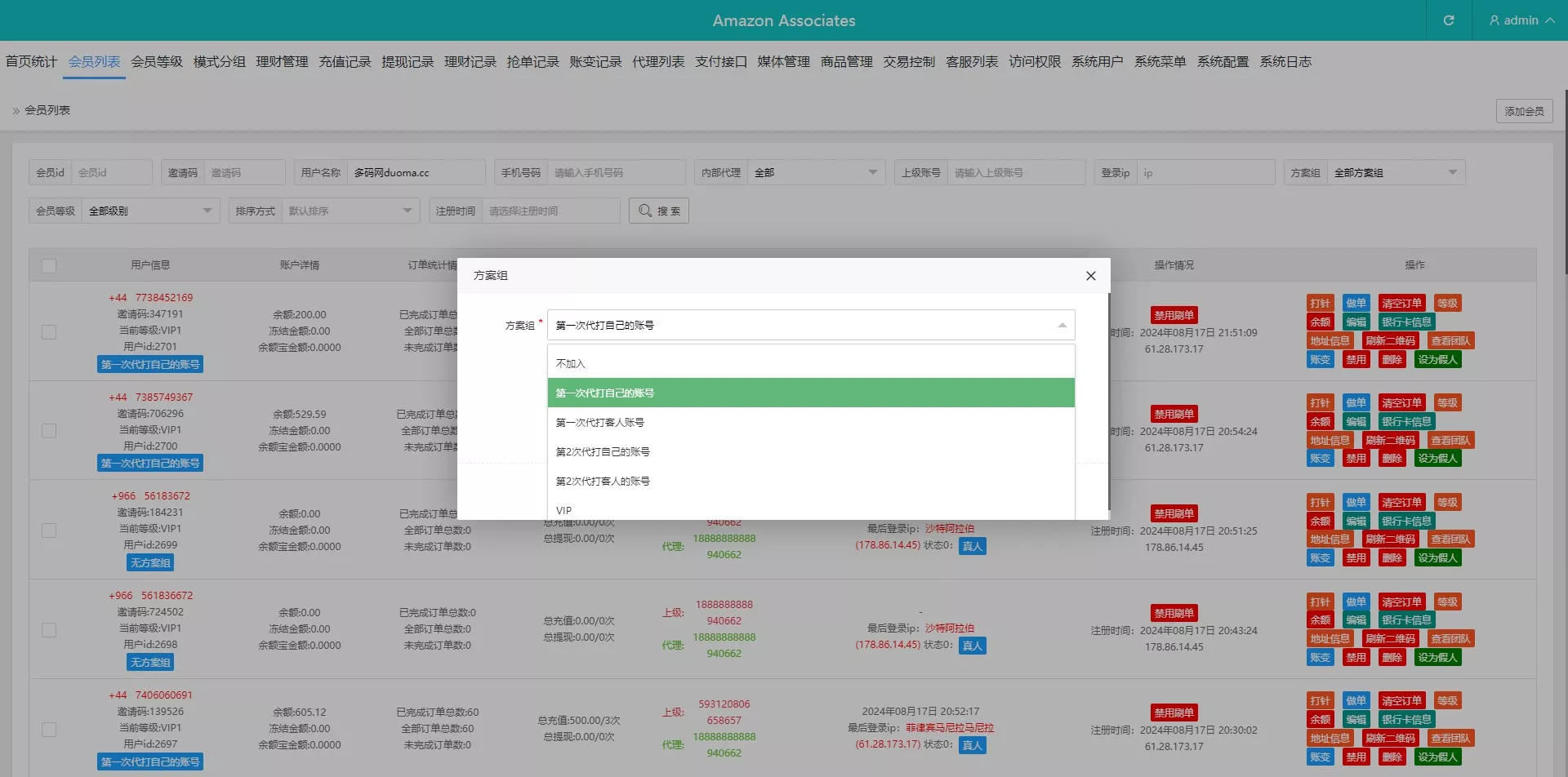Toggle the select-all checkbox in table header

[49, 266]
